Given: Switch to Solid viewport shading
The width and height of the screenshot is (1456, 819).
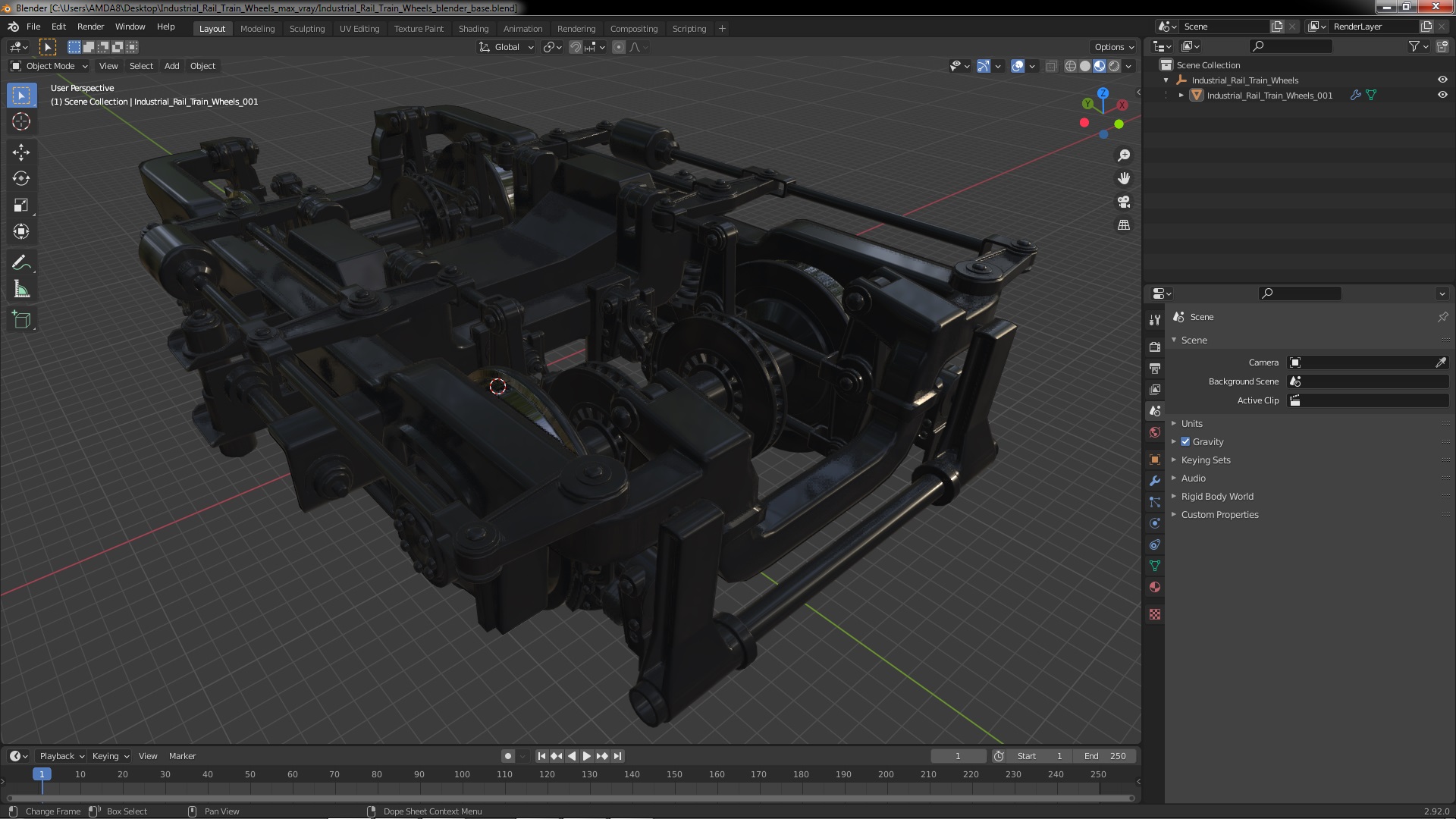Looking at the screenshot, I should pyautogui.click(x=1085, y=66).
